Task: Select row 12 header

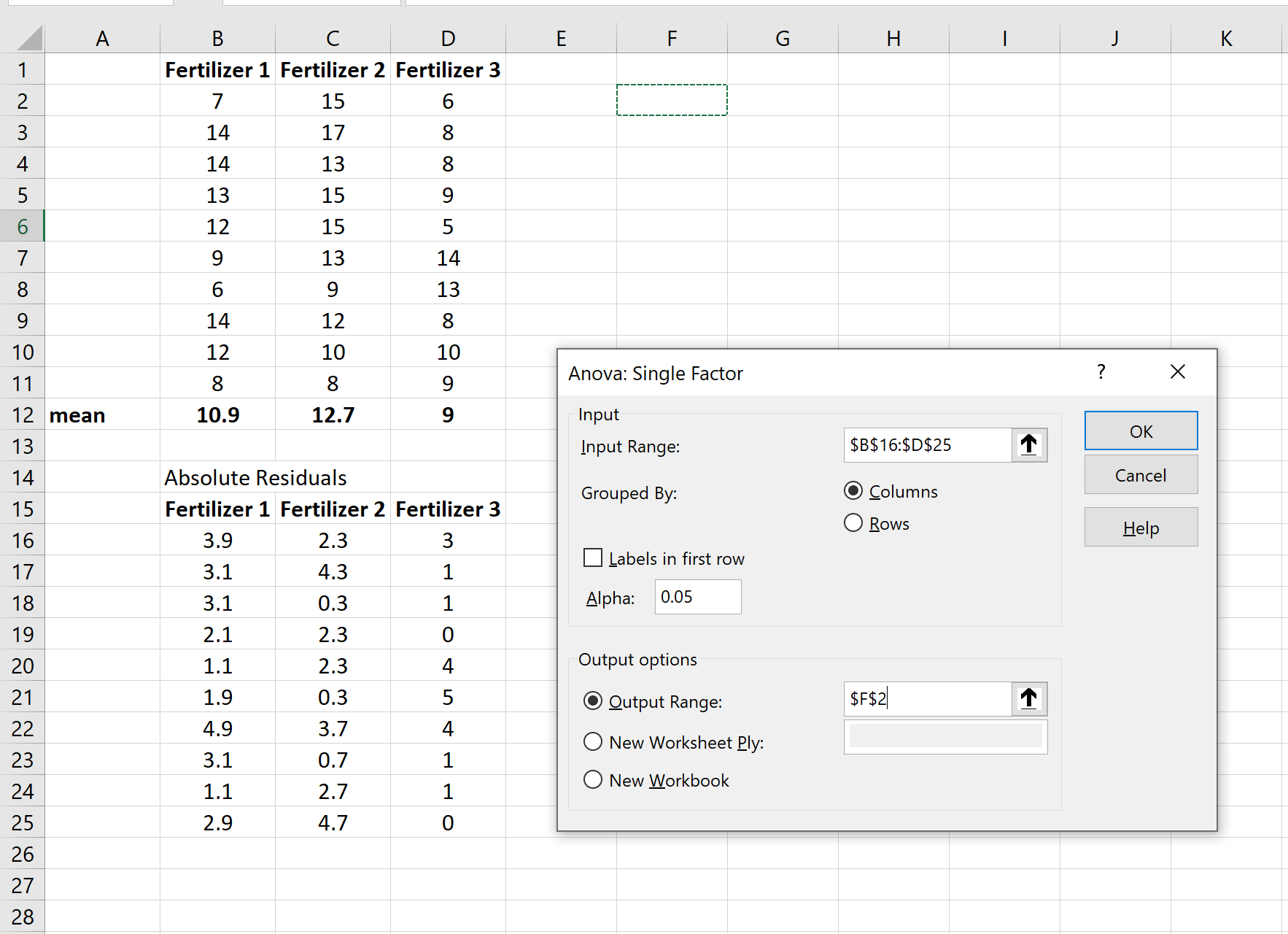Action: pyautogui.click(x=22, y=414)
